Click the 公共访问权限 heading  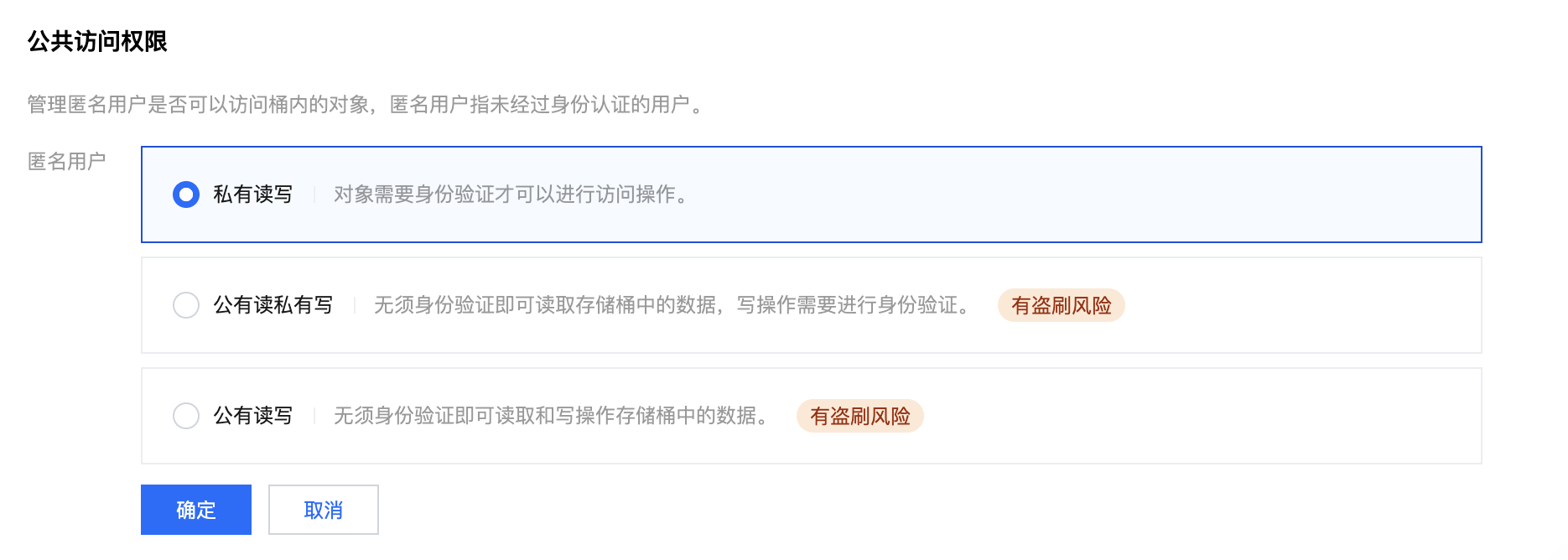(97, 41)
